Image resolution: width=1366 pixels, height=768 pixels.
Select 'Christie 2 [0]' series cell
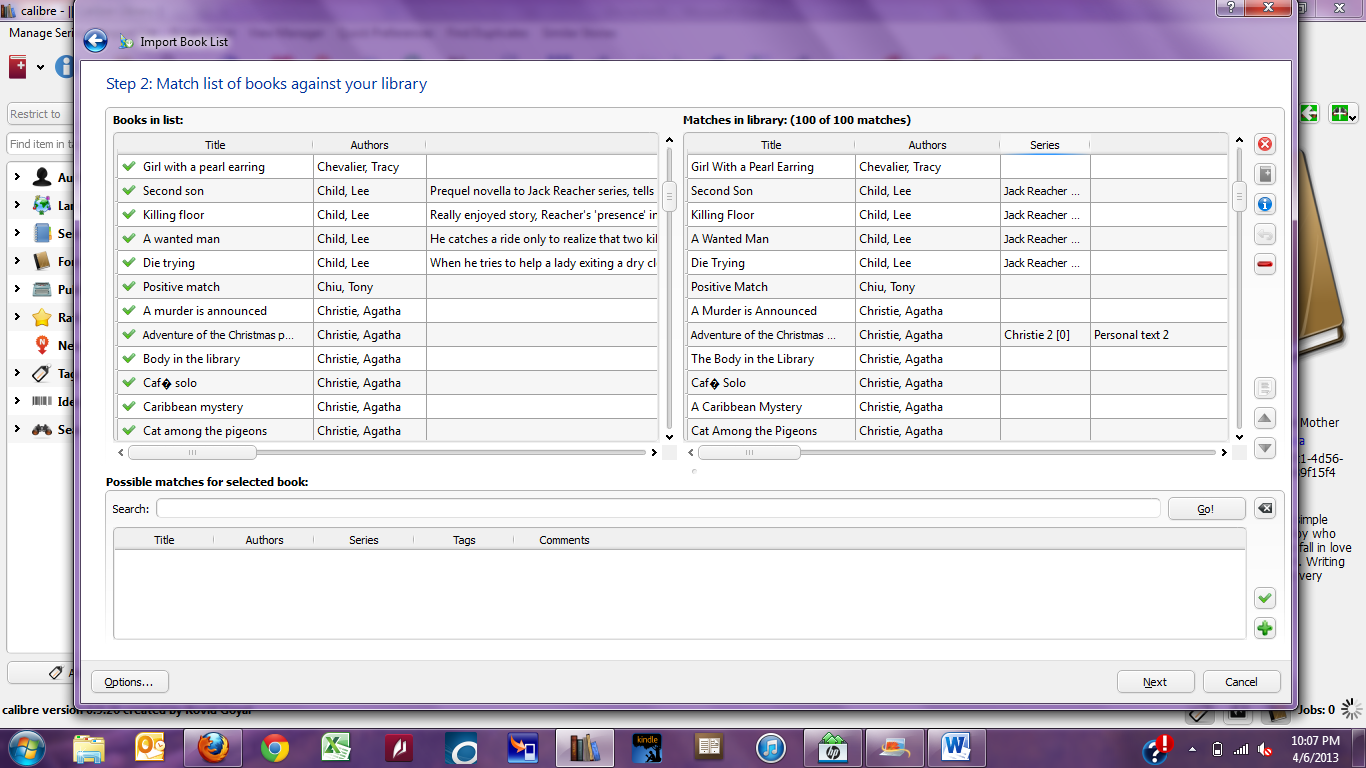(x=1045, y=335)
